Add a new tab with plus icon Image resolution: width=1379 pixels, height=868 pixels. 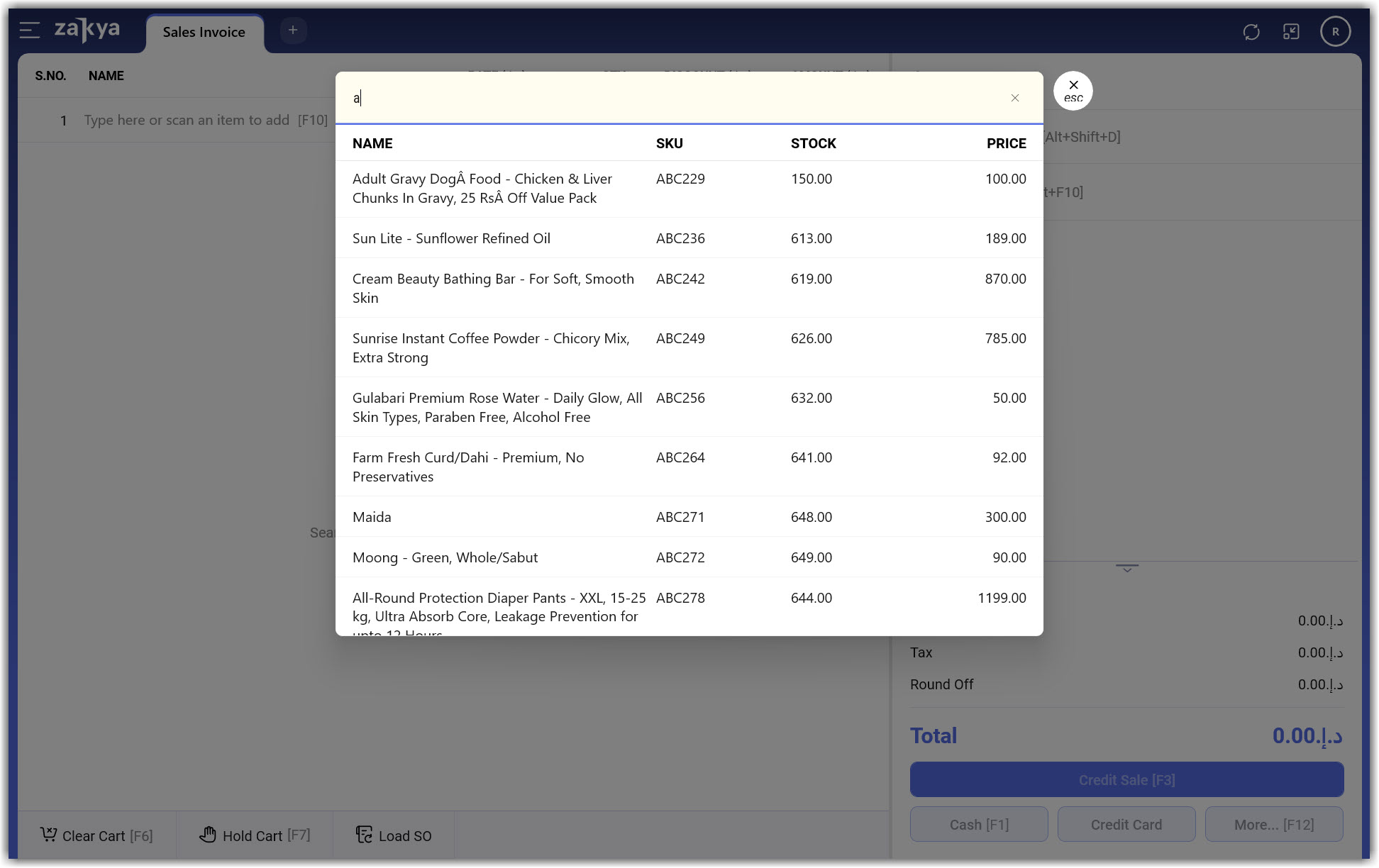pos(293,30)
